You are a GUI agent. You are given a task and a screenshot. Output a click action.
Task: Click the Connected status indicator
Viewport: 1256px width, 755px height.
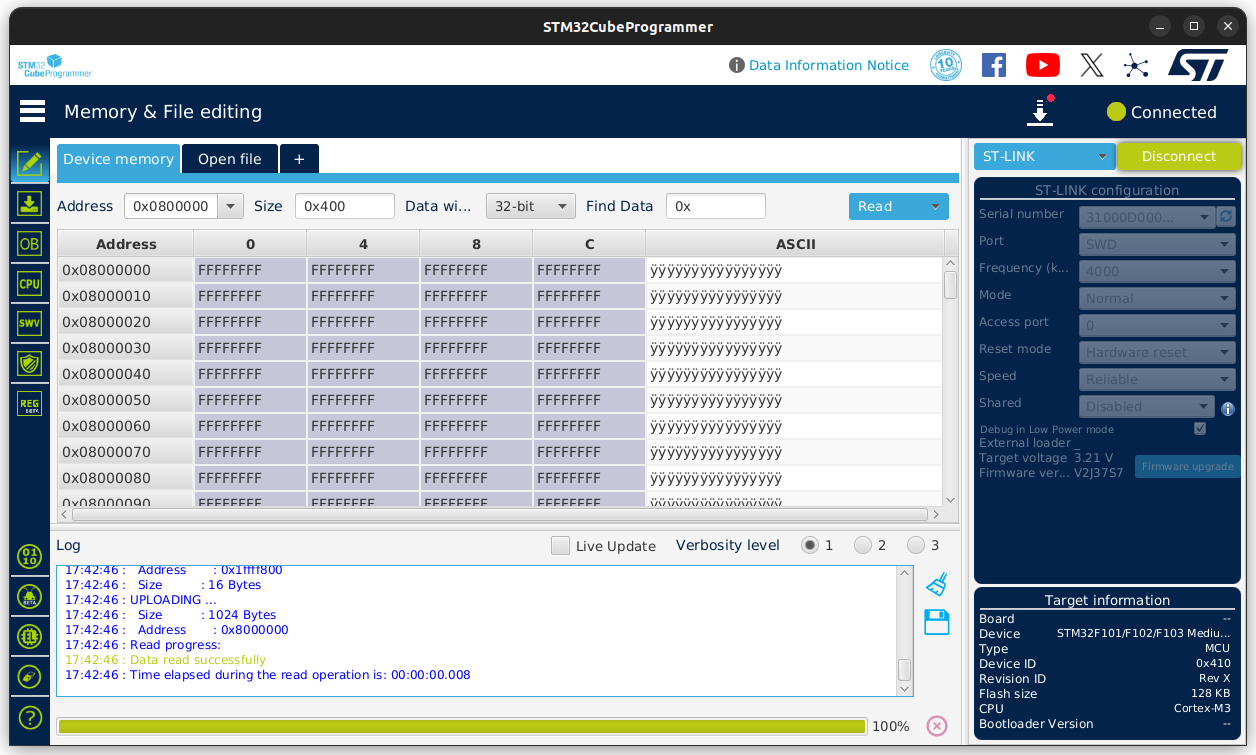pyautogui.click(x=1162, y=112)
